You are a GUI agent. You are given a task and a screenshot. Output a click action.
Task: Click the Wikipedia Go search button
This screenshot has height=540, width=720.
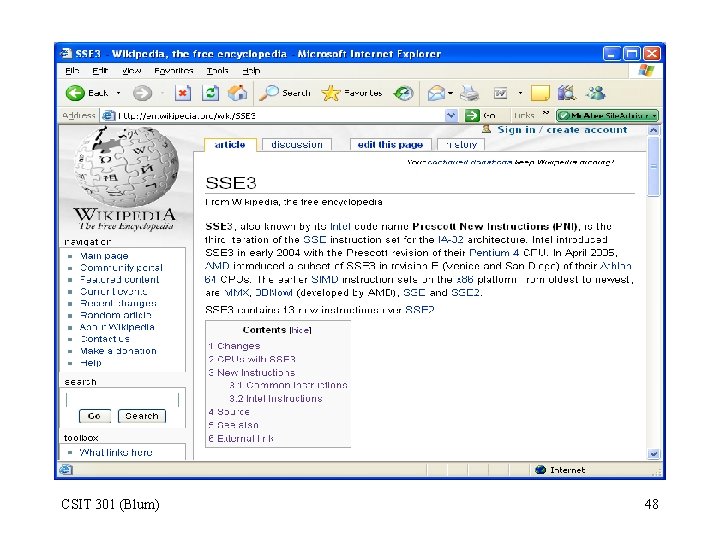tap(95, 416)
